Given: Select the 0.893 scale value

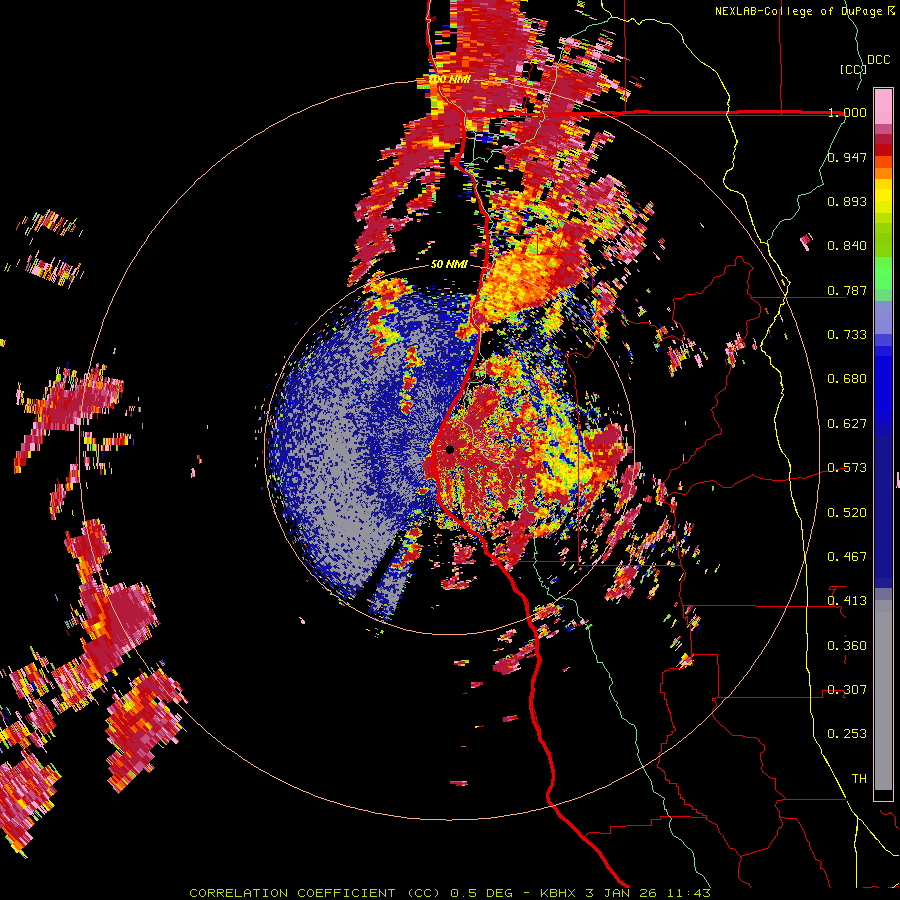Looking at the screenshot, I should point(847,201).
